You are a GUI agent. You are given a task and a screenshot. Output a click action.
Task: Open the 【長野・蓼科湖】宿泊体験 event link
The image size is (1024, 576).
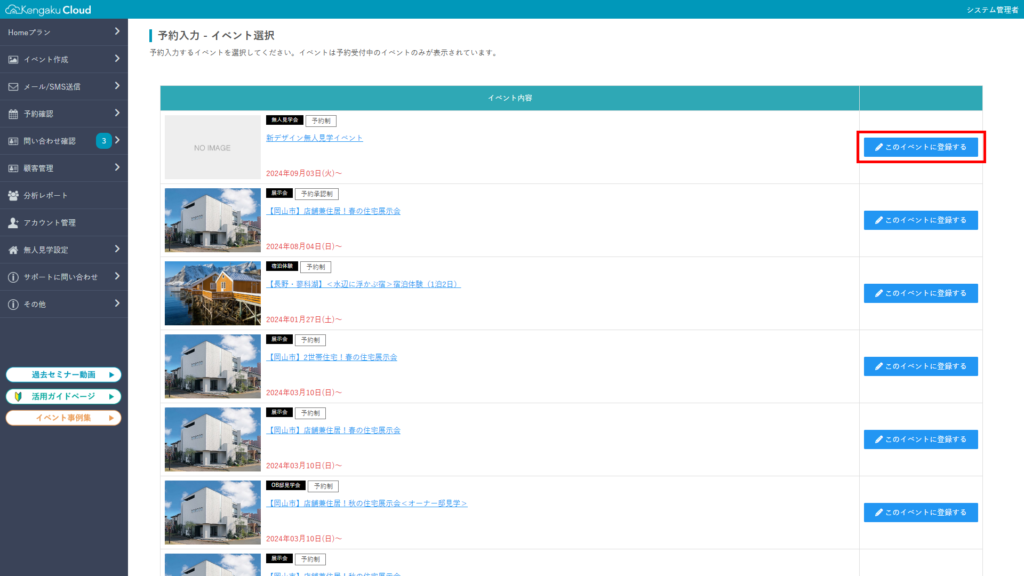[x=363, y=284]
